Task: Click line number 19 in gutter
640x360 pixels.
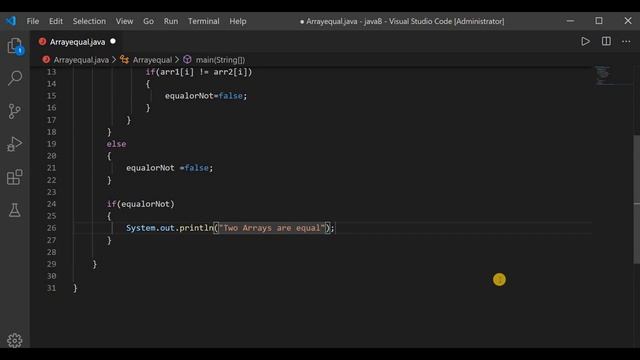Action: pos(51,144)
